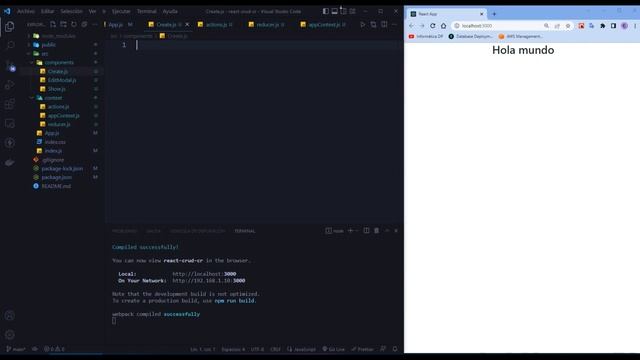Open EditModal.js in the file tree
This screenshot has width=640, height=360.
tap(62, 80)
